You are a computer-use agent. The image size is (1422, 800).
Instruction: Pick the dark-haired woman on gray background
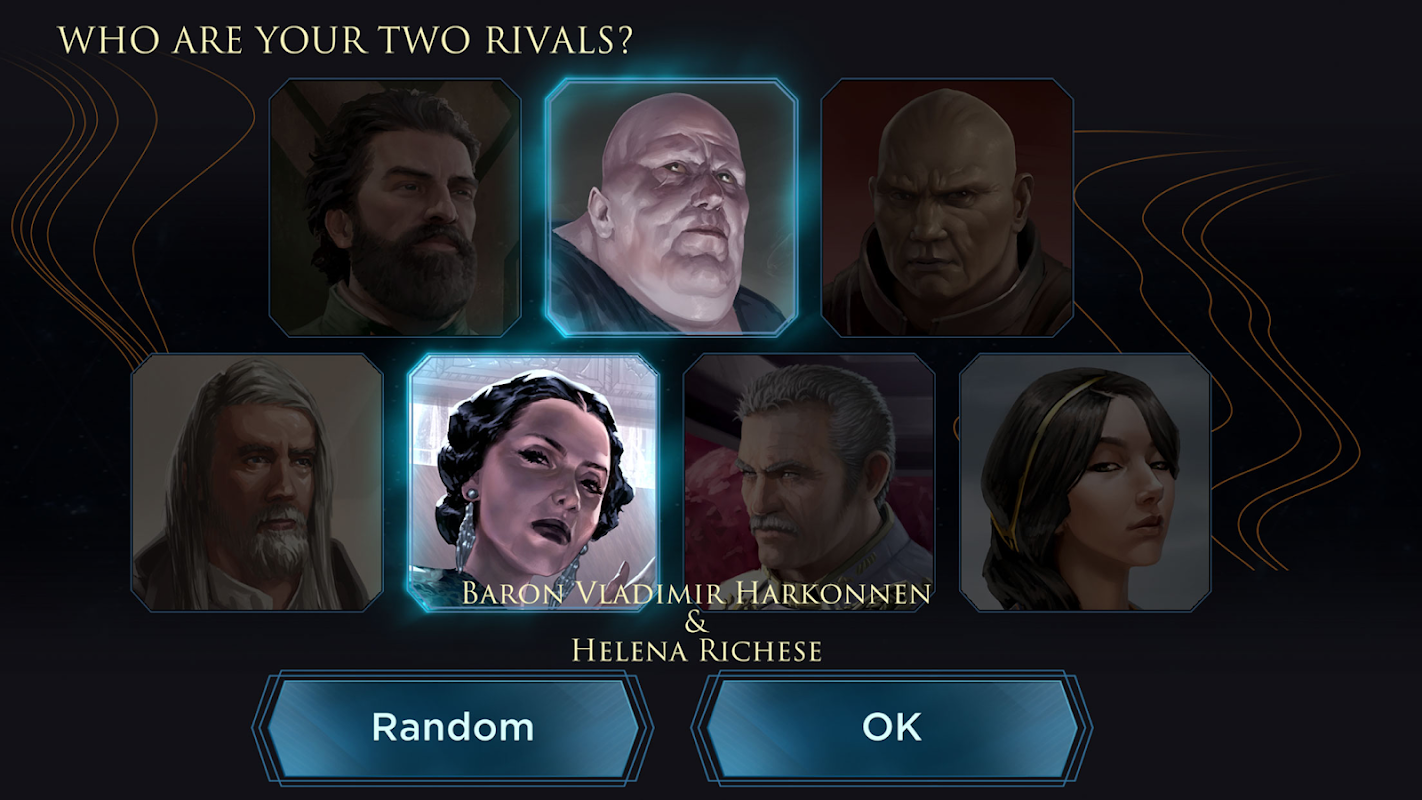pyautogui.click(x=1086, y=482)
